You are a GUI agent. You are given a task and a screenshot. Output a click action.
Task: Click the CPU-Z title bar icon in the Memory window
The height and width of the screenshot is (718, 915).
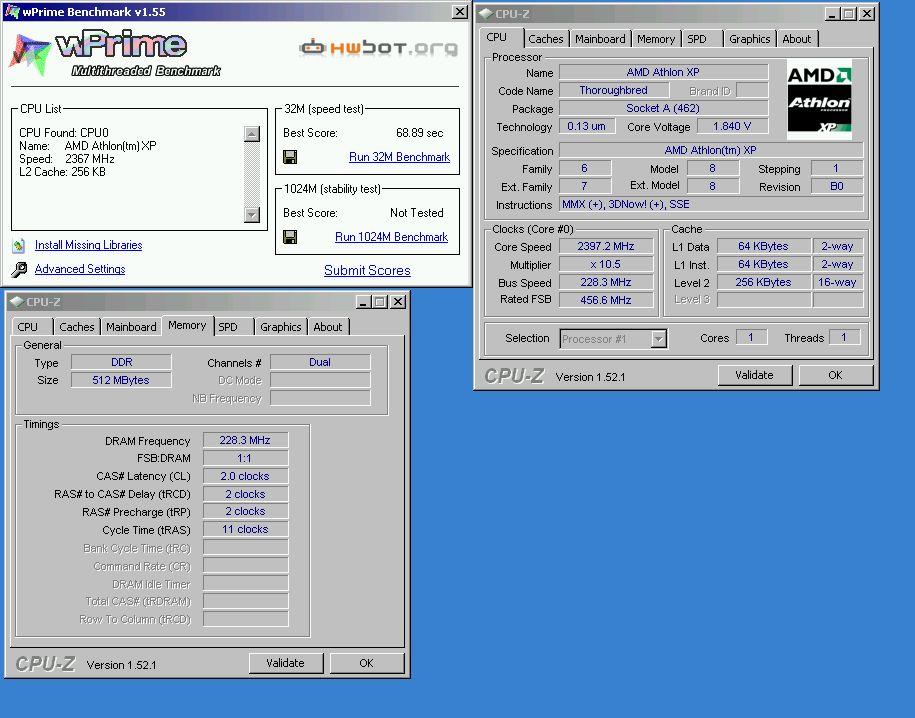click(16, 302)
